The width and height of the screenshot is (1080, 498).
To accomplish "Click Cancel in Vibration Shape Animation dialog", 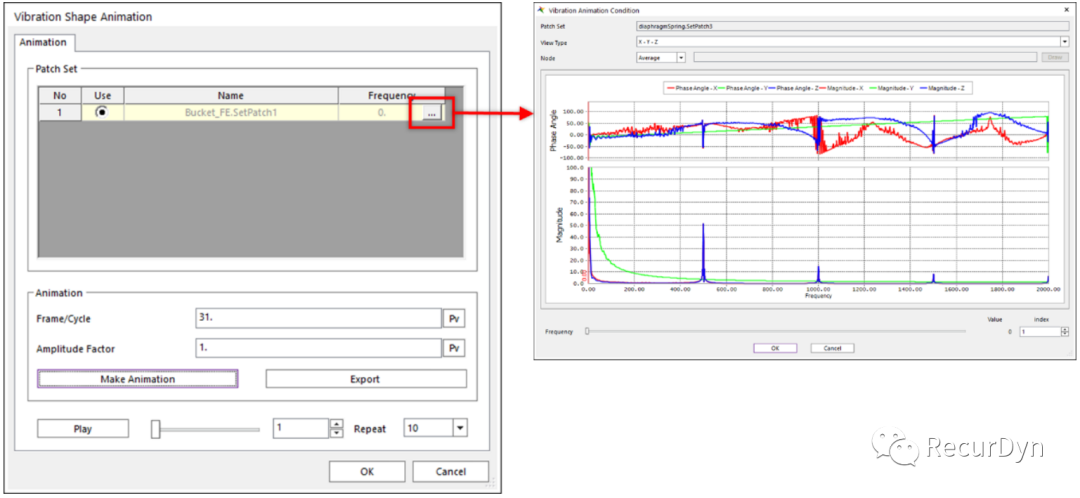I will pos(451,472).
